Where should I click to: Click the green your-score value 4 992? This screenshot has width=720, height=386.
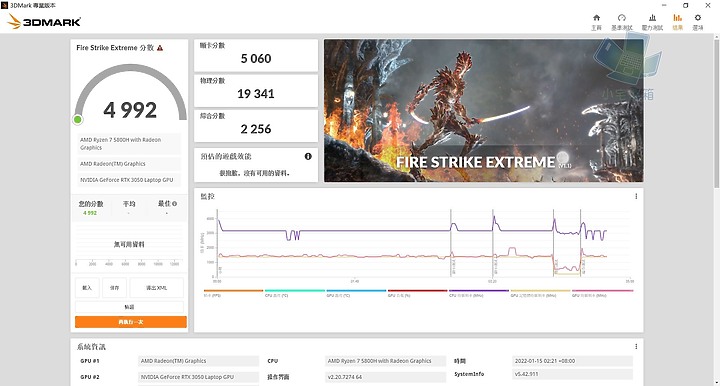point(90,213)
